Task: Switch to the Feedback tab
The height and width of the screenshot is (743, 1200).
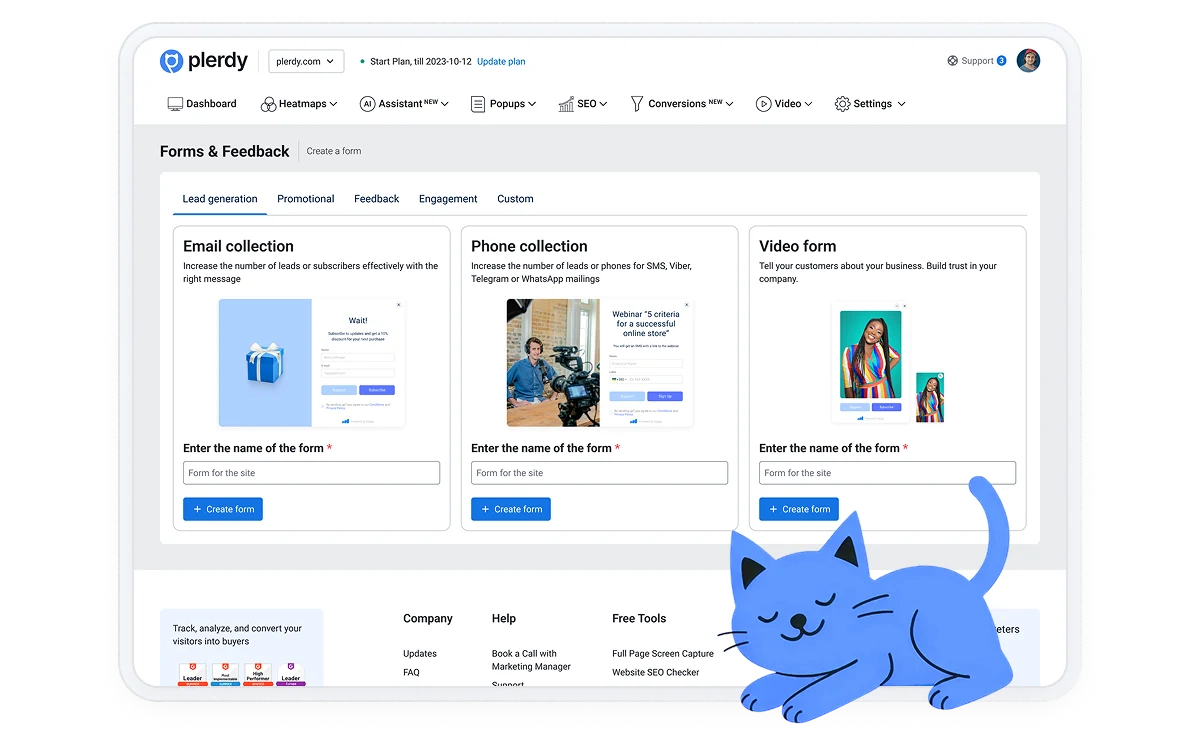Action: click(x=376, y=199)
